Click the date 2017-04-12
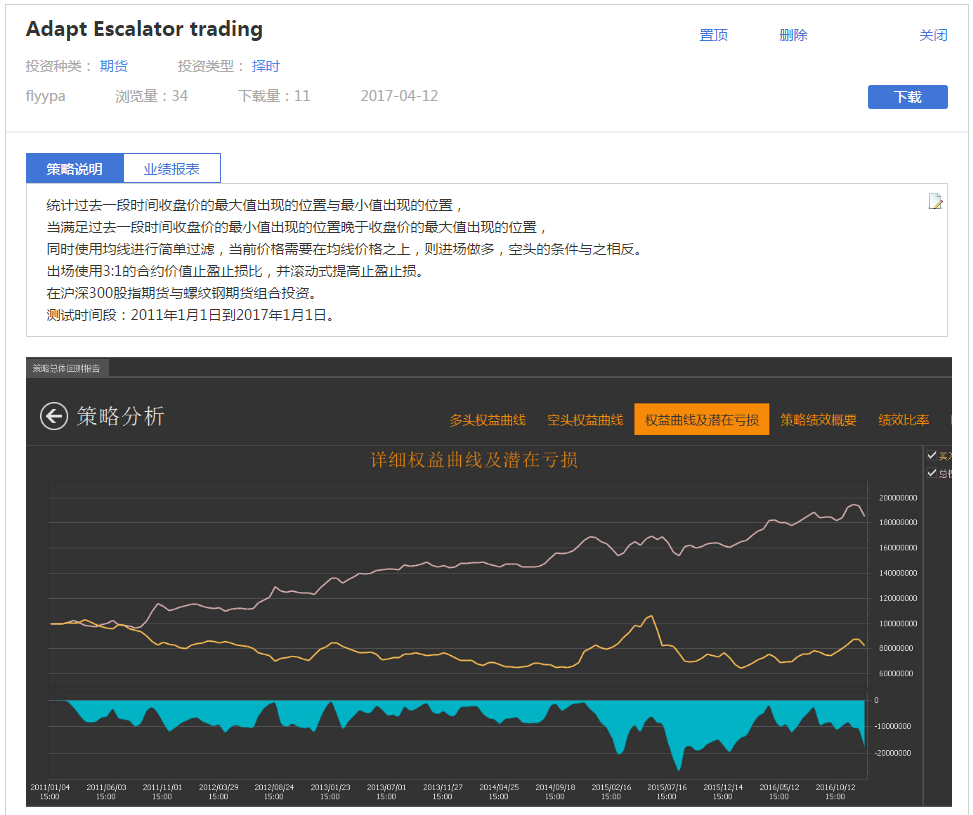Image resolution: width=973 pixels, height=815 pixels. click(x=399, y=96)
